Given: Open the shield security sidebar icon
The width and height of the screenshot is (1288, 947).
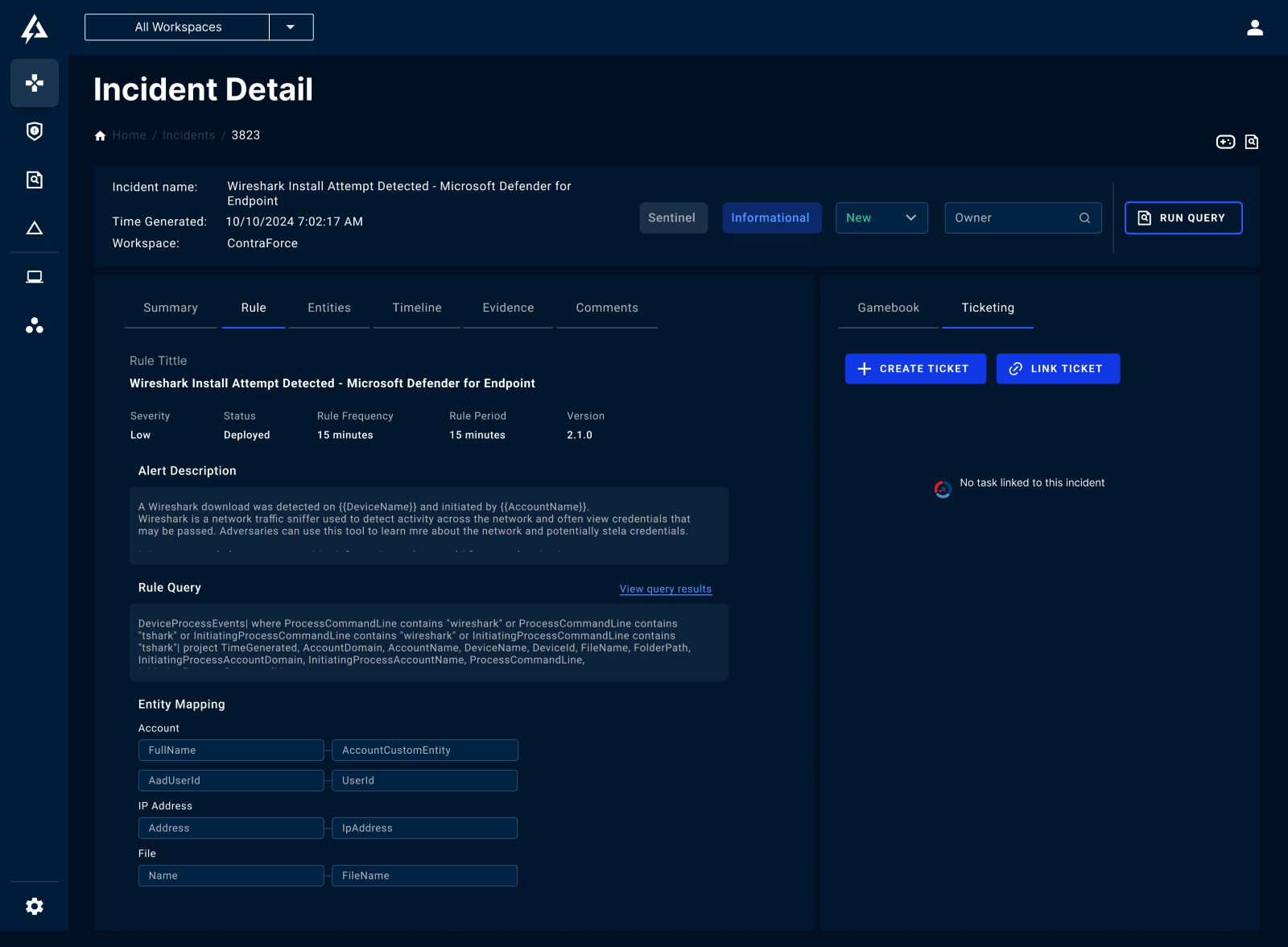Looking at the screenshot, I should pos(35,131).
